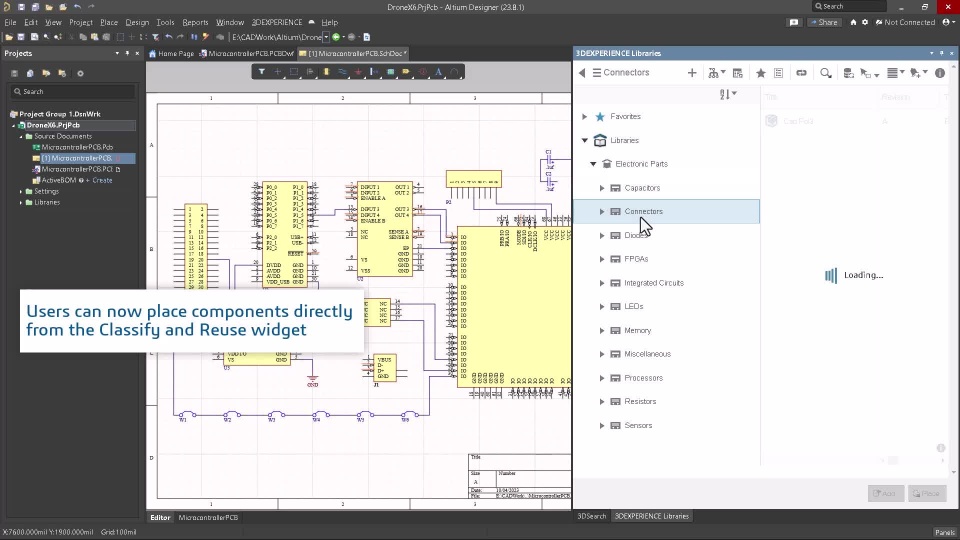
Task: Expand the Libraries folder in Projects
Action: coord(21,203)
